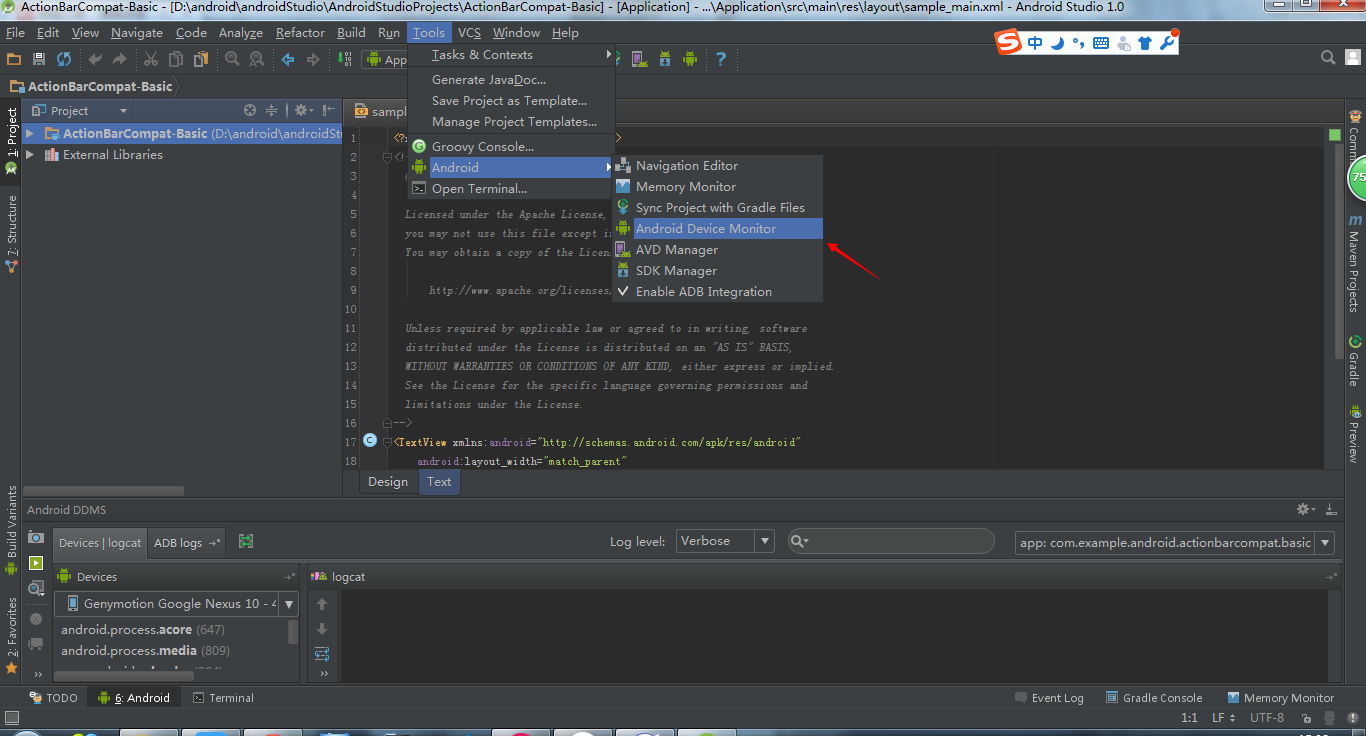Click the Forward navigation arrow
1366x736 pixels.
[313, 60]
